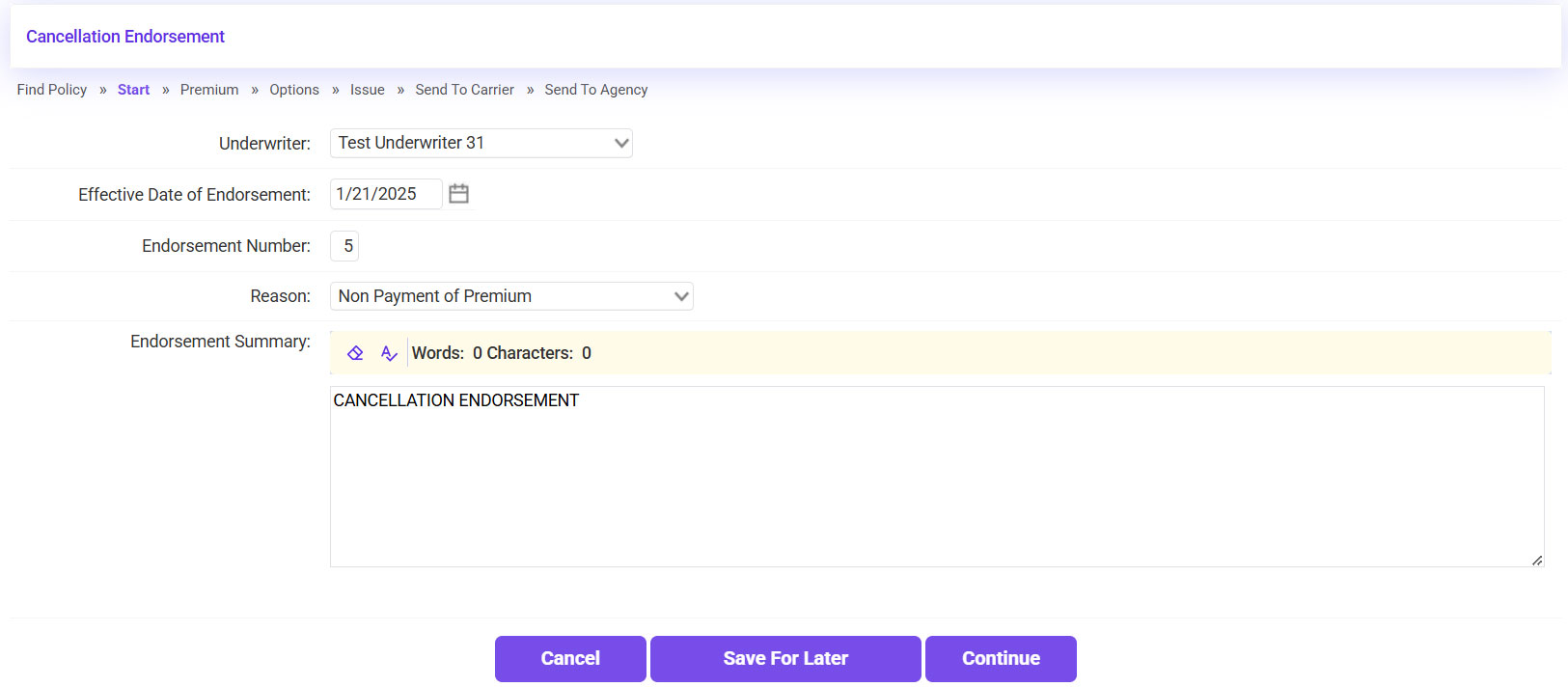The width and height of the screenshot is (1568, 687).
Task: Focus the Endorsement Number field
Action: point(344,246)
